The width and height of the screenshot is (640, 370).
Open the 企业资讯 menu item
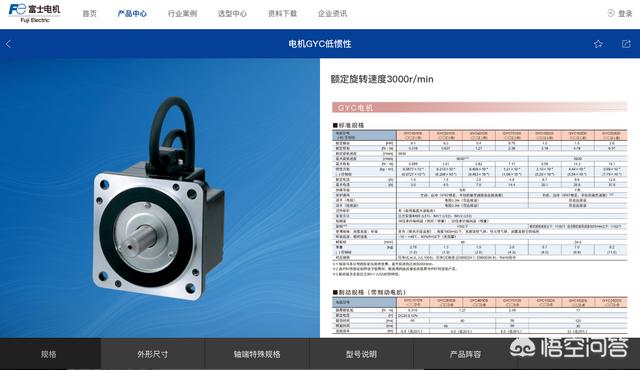coord(332,13)
